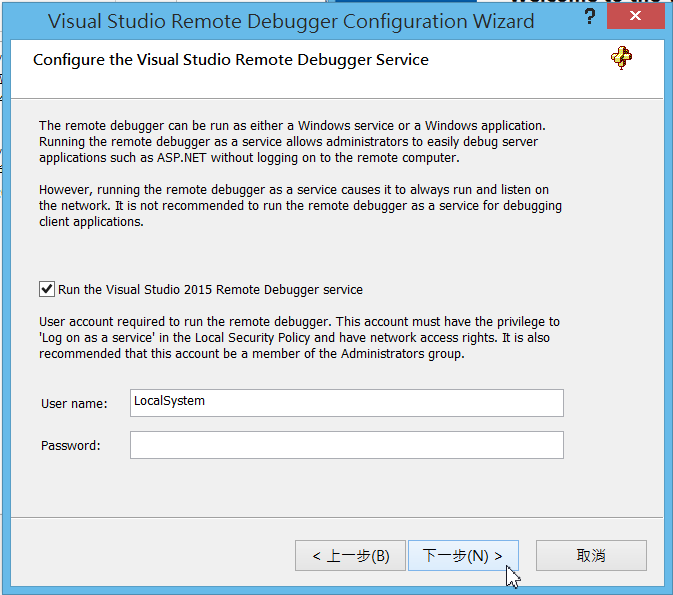
Task: Click the 'Password:' label
Action: point(71,446)
